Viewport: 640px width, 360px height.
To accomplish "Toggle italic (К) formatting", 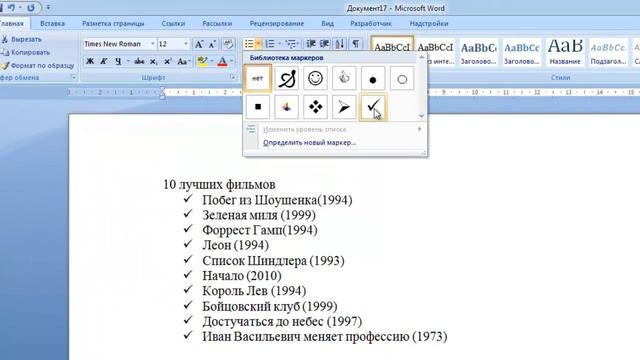I will pyautogui.click(x=104, y=61).
